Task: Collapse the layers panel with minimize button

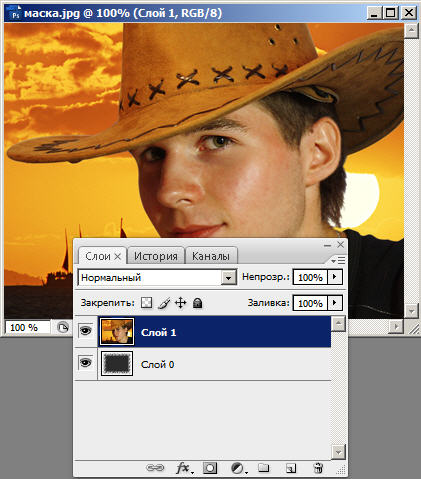Action: click(327, 245)
